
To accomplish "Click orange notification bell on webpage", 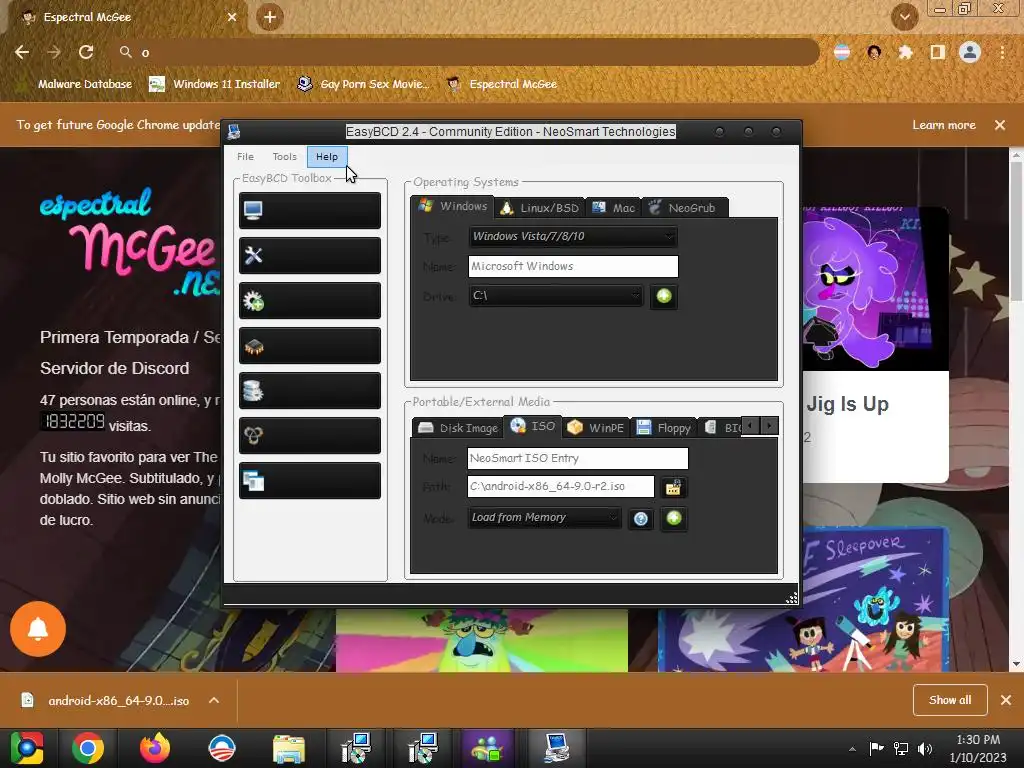I will tap(38, 629).
